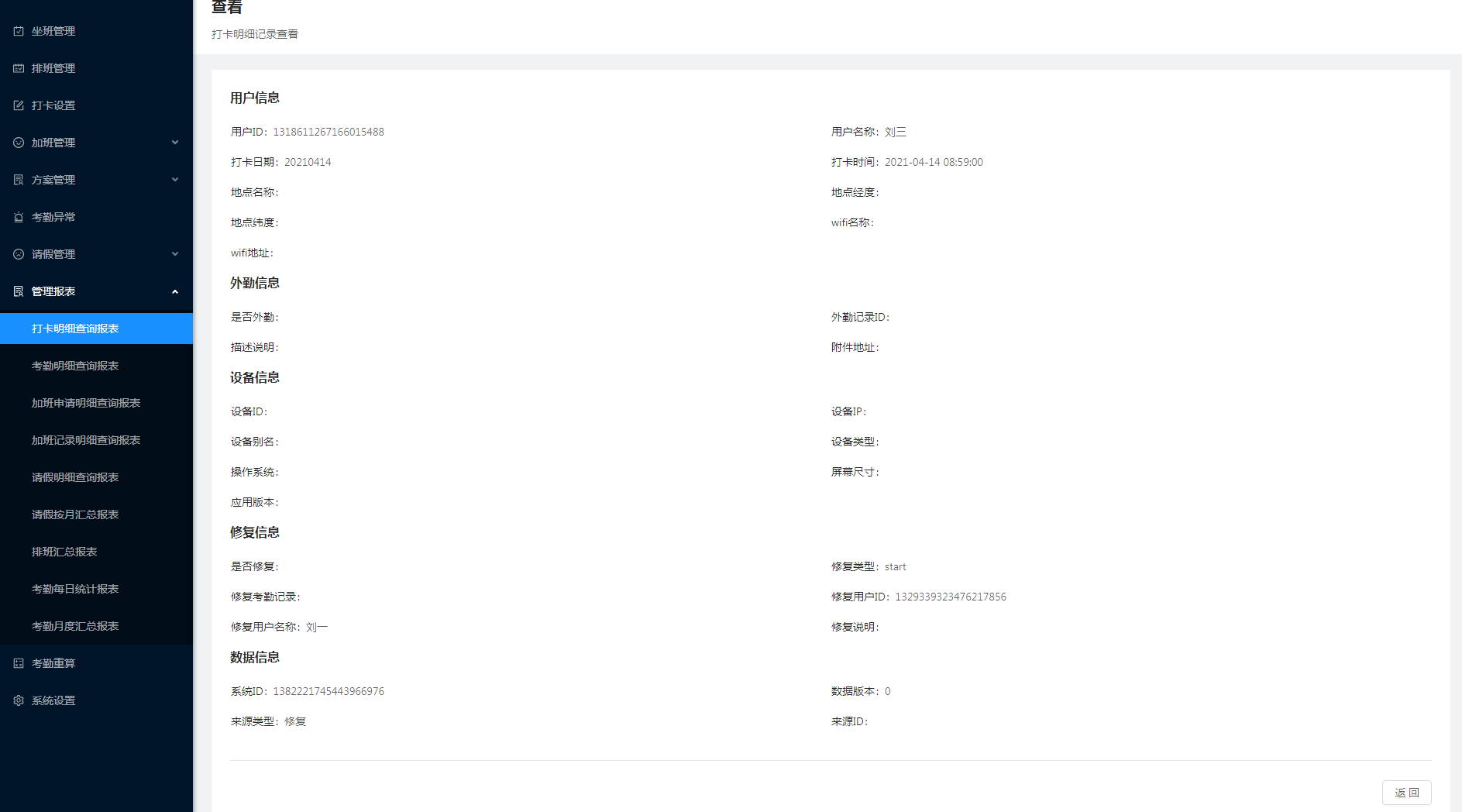Screen dimensions: 1462x812
Task: Click the 考勤异常 alert icon
Action: tap(19, 217)
